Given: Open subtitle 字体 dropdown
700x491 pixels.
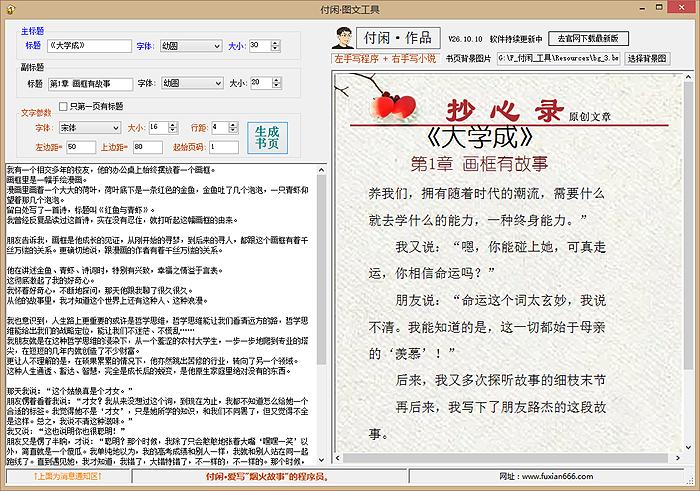Looking at the screenshot, I should point(192,83).
